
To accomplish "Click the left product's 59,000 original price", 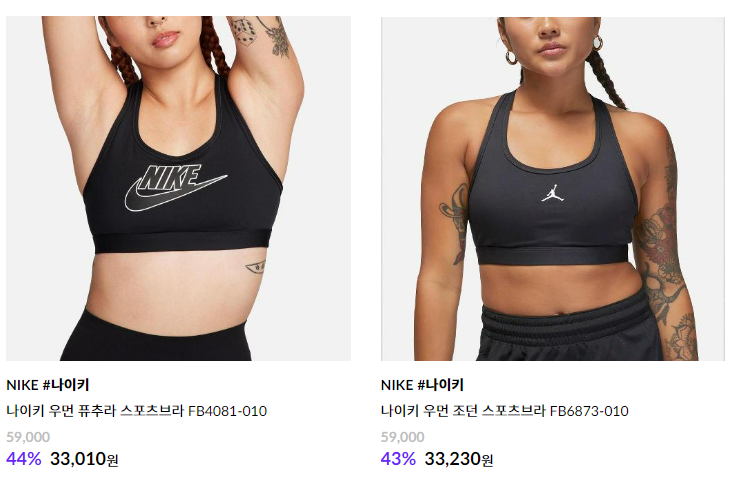I will click(28, 437).
